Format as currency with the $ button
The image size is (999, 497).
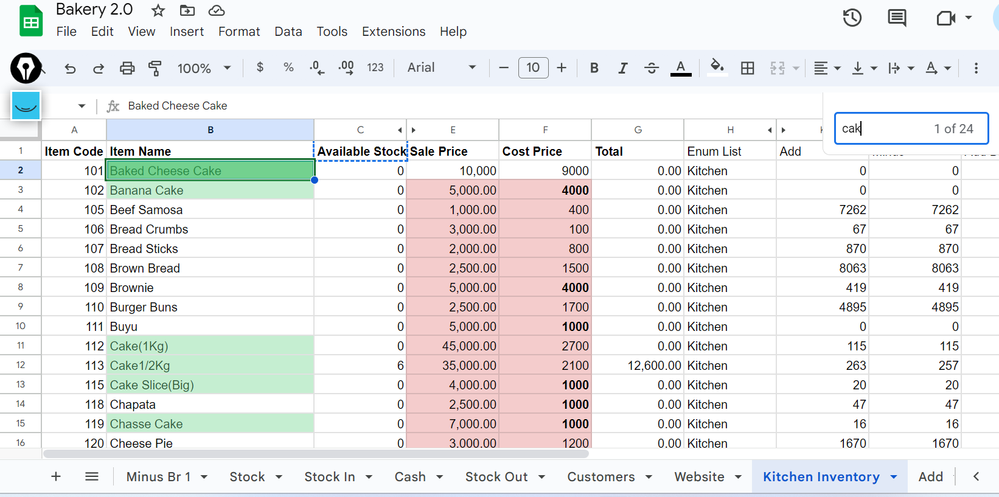[x=259, y=68]
